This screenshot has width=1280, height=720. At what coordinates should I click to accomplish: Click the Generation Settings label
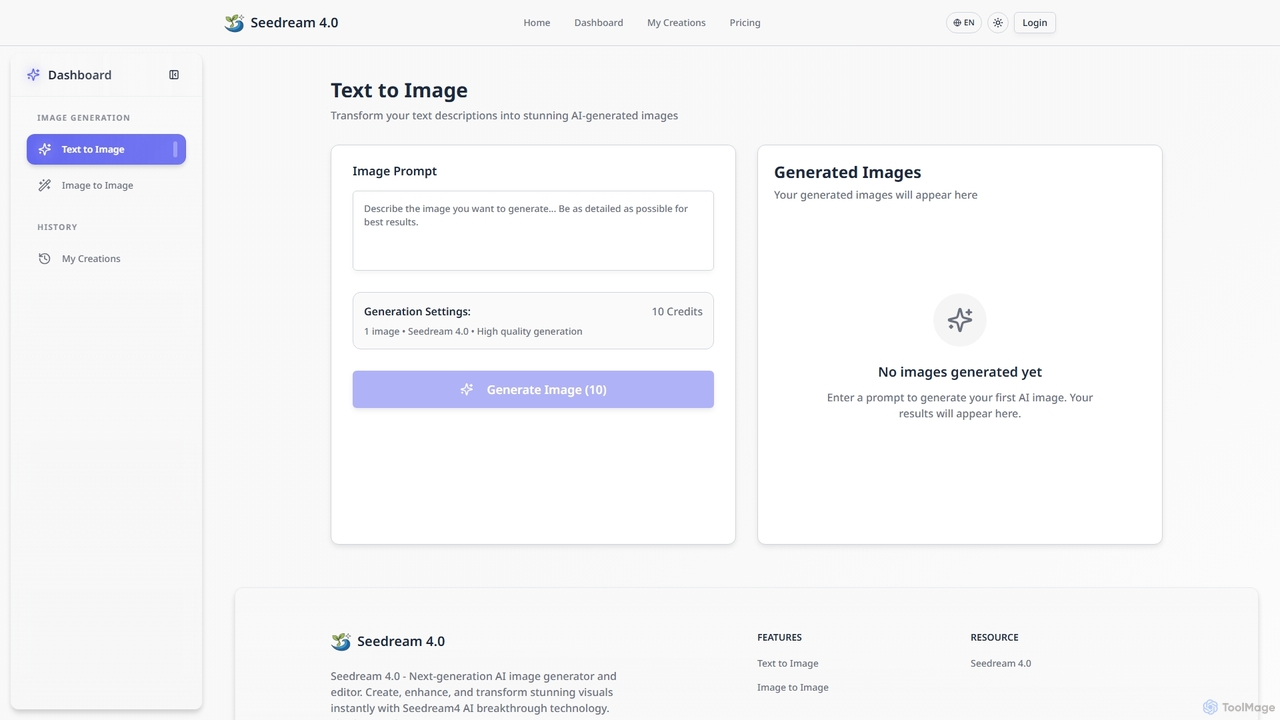[x=417, y=311]
